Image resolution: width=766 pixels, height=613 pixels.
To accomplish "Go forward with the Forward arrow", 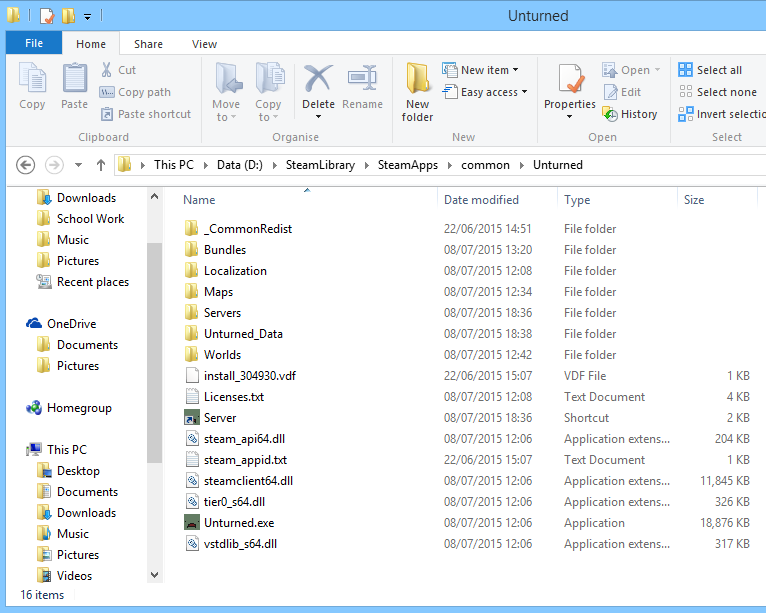I will pyautogui.click(x=54, y=165).
